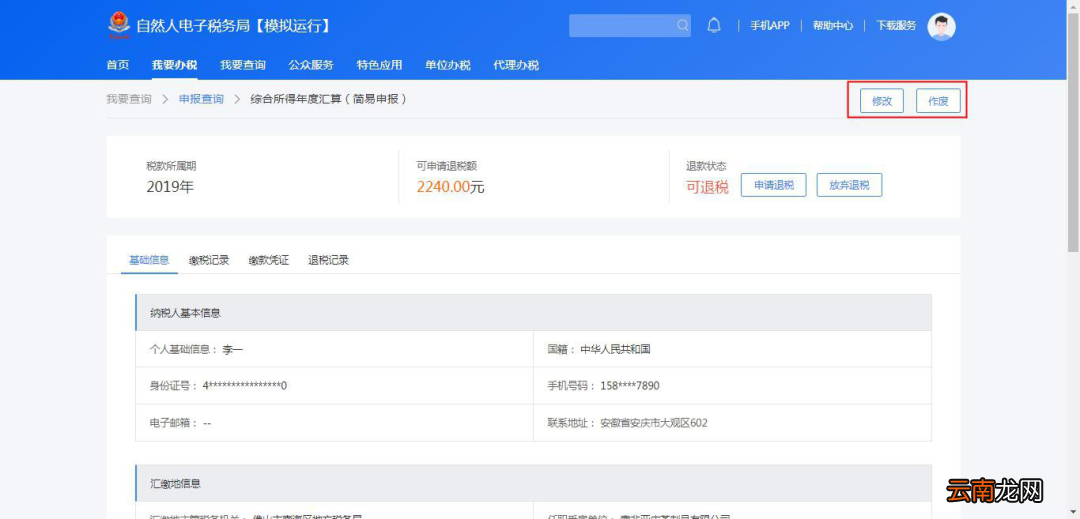Click 我要查询 breadcrumb
This screenshot has height=519, width=1080.
(x=129, y=99)
